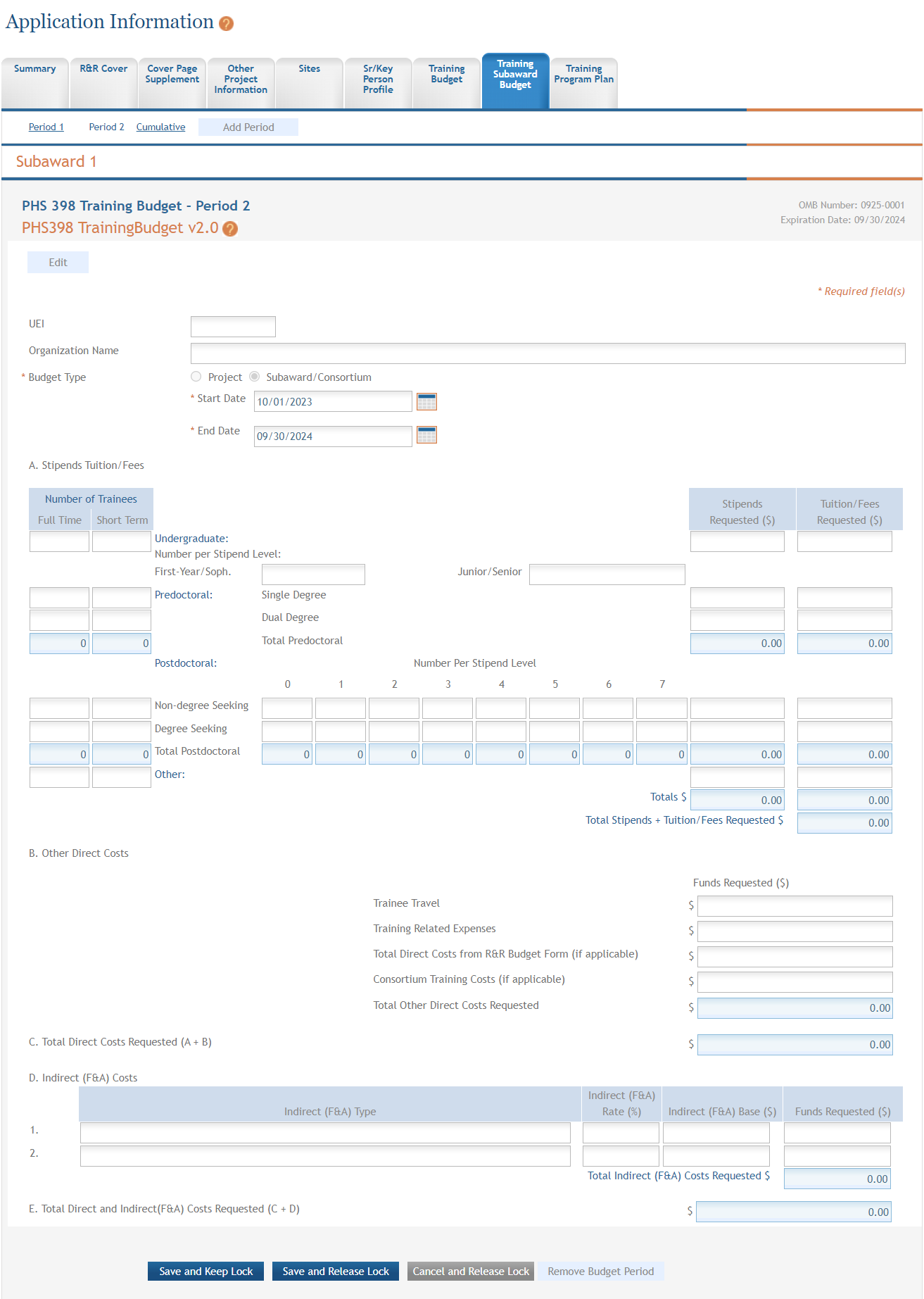Click the help icon beside Application Information

click(x=226, y=24)
